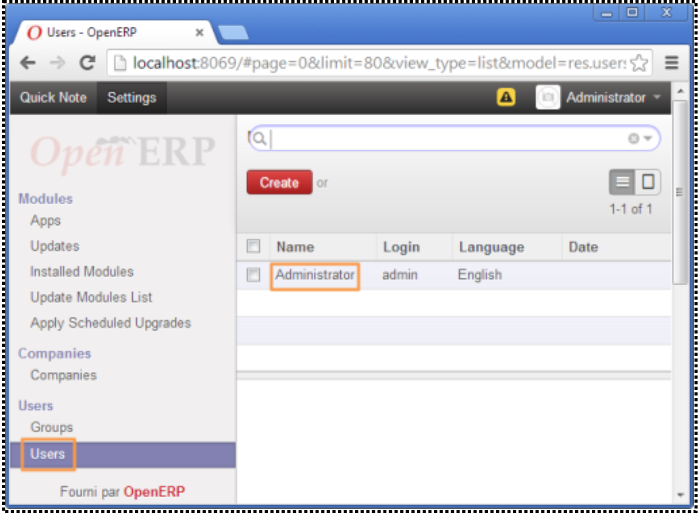The height and width of the screenshot is (514, 698).
Task: Click the red Create button
Action: (280, 182)
